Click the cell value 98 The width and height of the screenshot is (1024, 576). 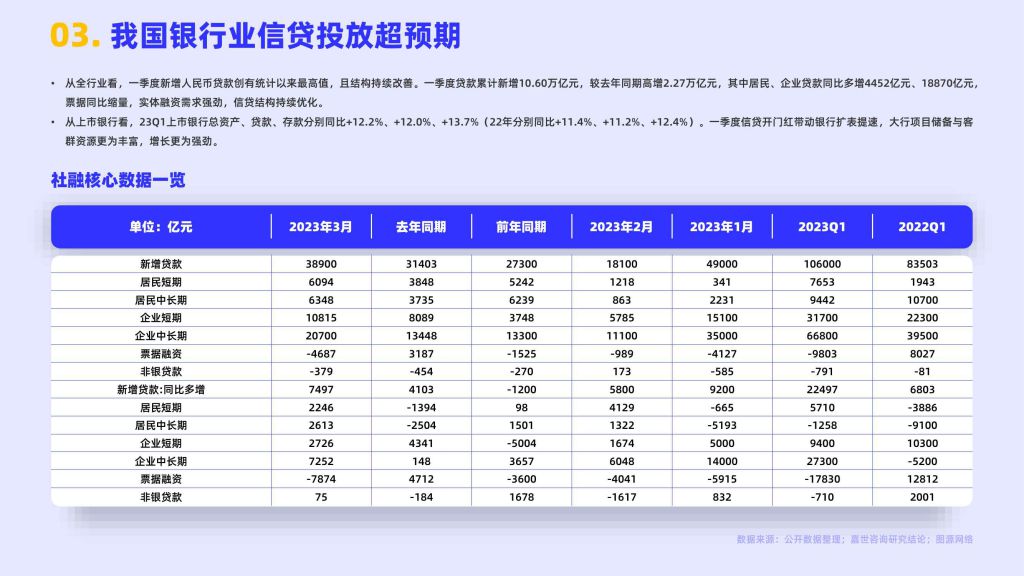click(521, 408)
